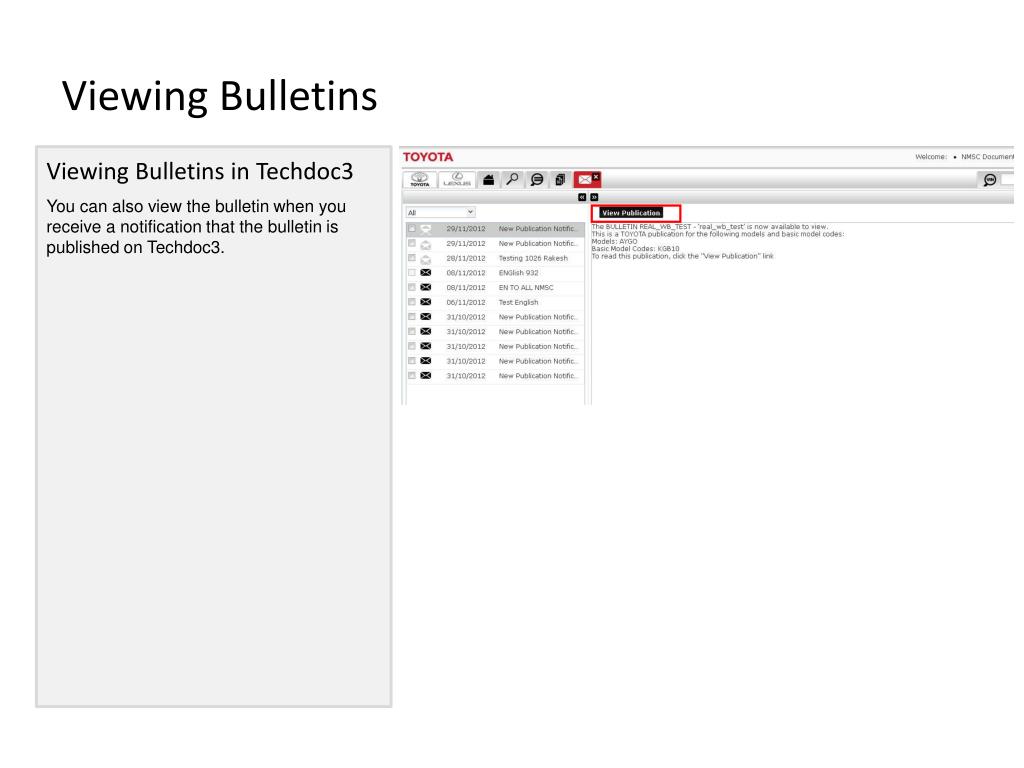This screenshot has height=768, width=1024.
Task: Open the 'All' message filter dropdown
Action: tap(440, 212)
